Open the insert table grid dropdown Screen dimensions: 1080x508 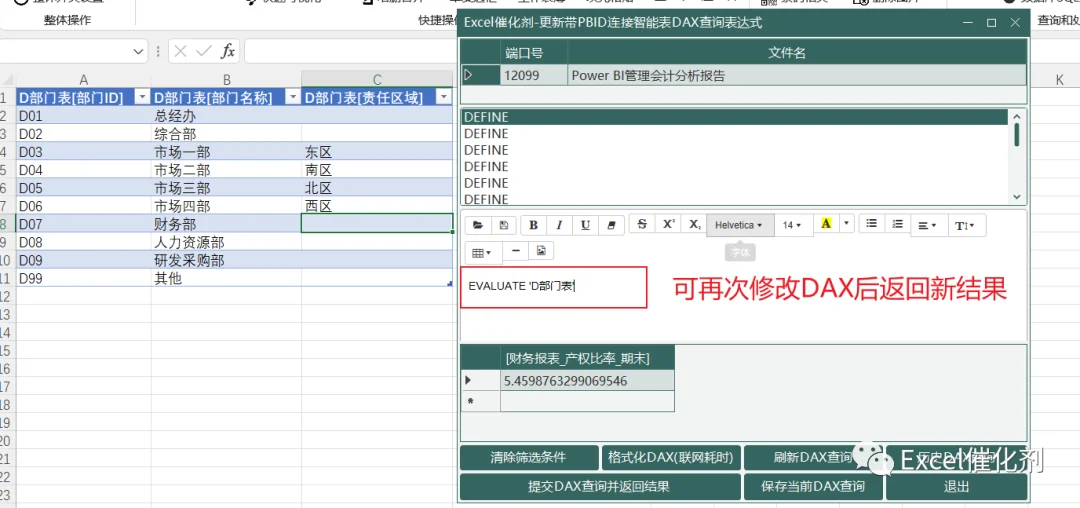[483, 253]
